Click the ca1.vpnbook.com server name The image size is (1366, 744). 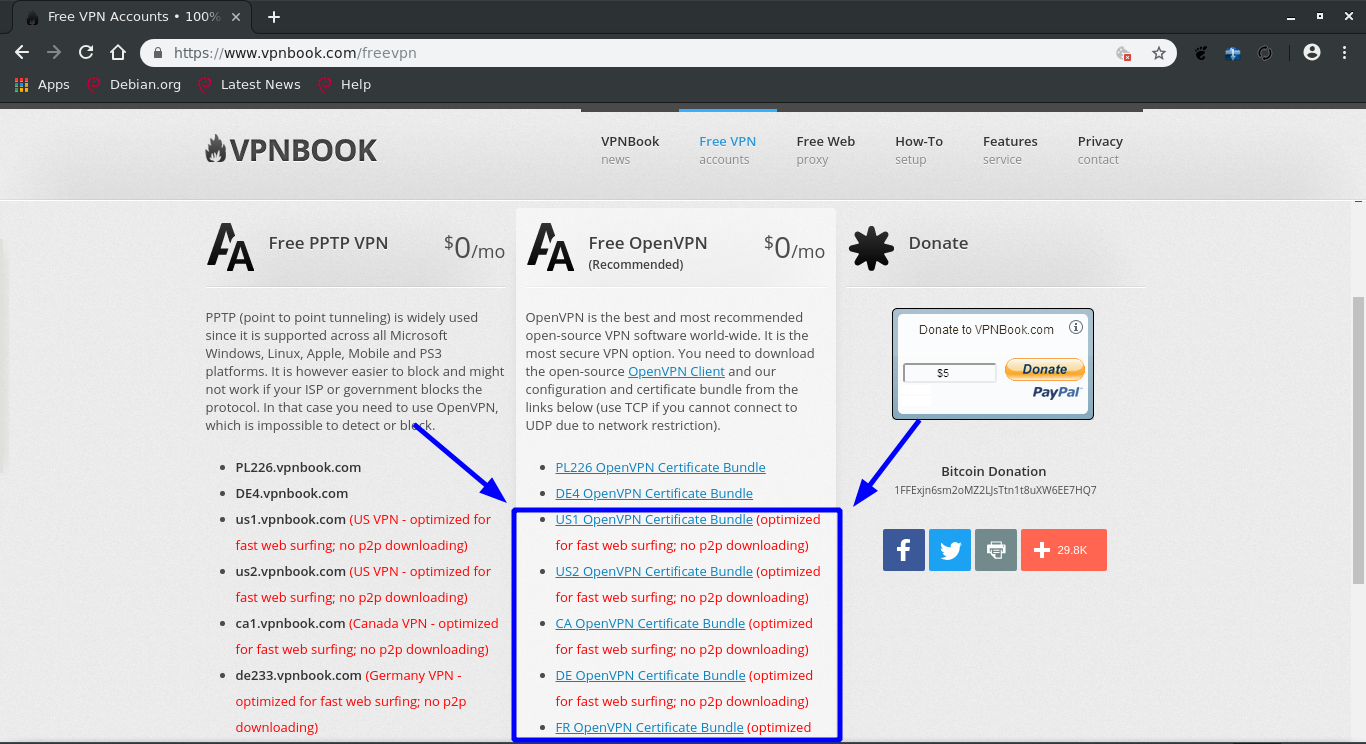pyautogui.click(x=290, y=623)
